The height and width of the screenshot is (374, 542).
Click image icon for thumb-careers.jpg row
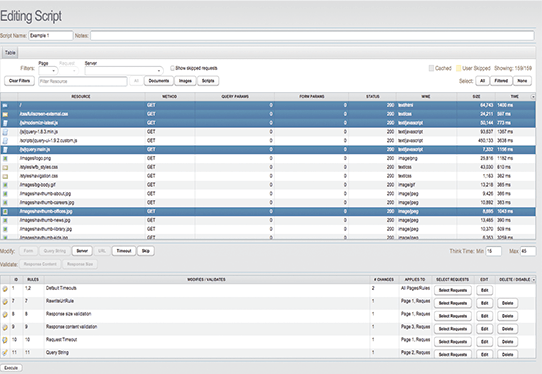(x=5, y=203)
